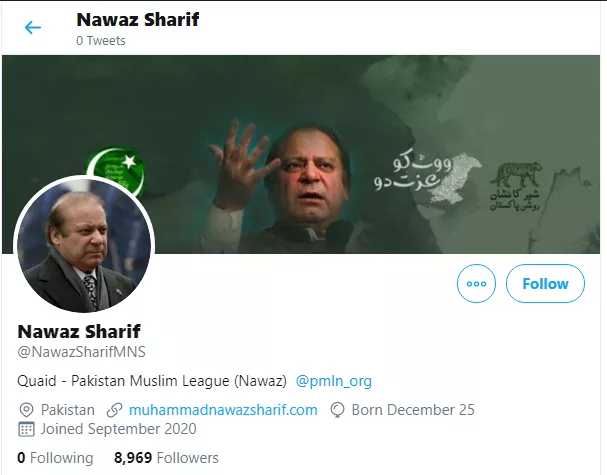
Task: View the green header banner image
Action: click(301, 154)
